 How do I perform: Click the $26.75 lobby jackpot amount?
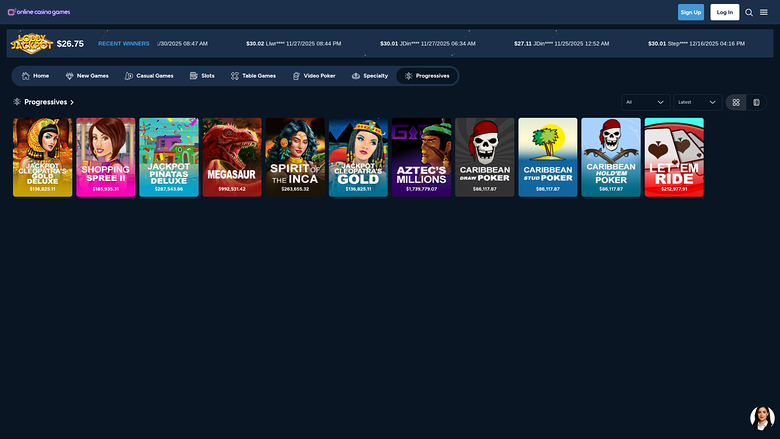(x=70, y=44)
